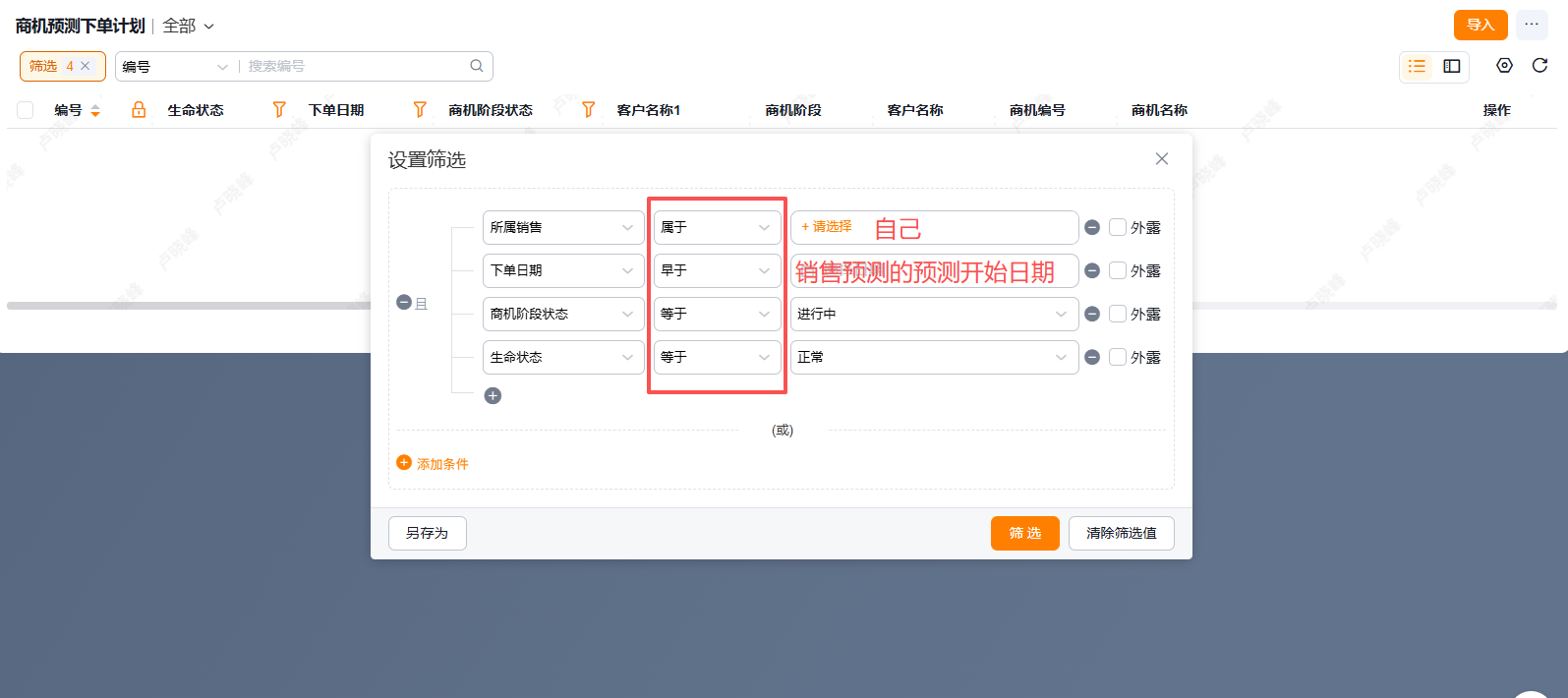Switch to split panel view icon
The image size is (1568, 698).
click(x=1451, y=66)
